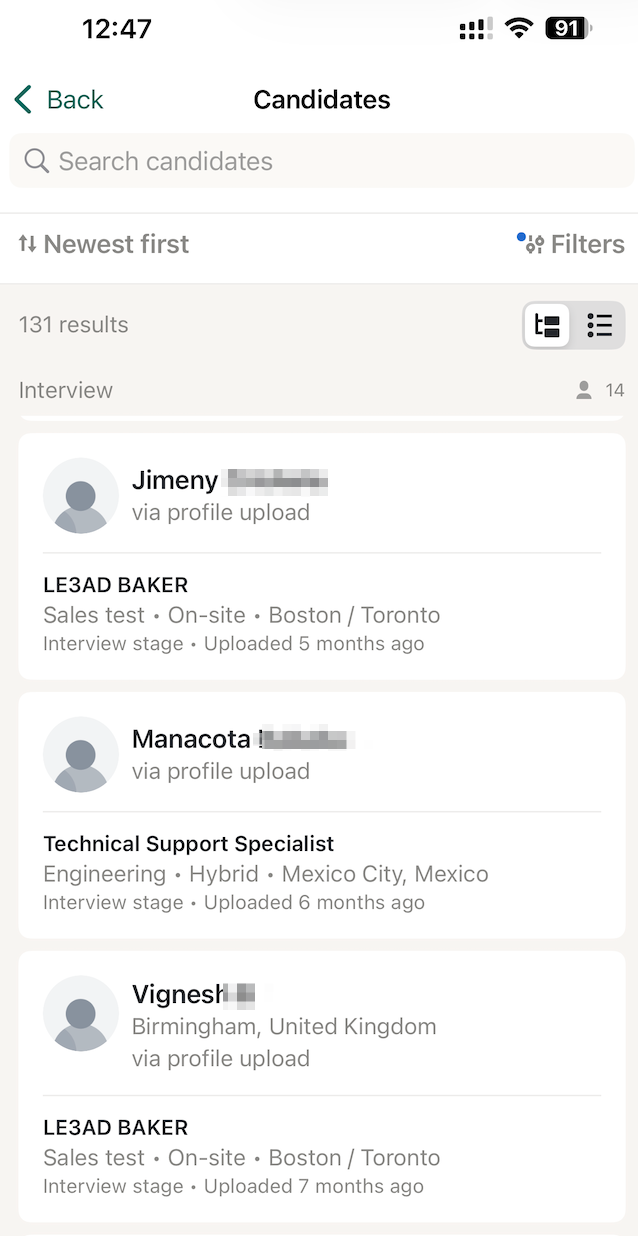This screenshot has height=1236, width=638.
Task: Tap the filters slider icon
Action: coord(535,245)
